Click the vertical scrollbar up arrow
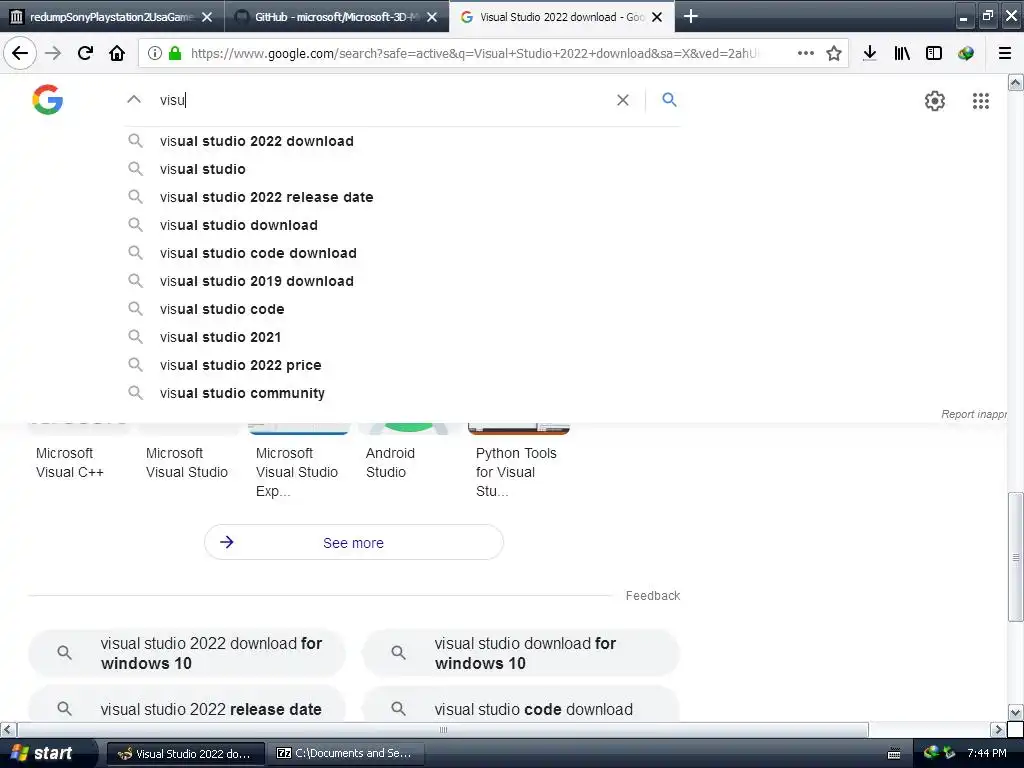Viewport: 1024px width, 768px height. 1016,82
